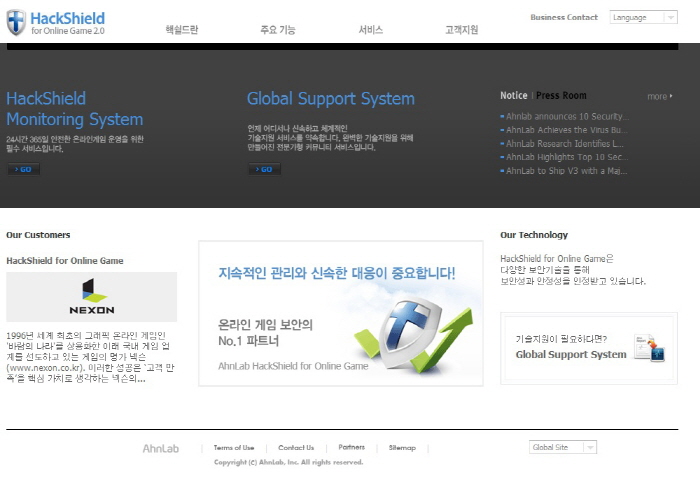Viewport: 700px width, 500px height.
Task: Click the document support icon in banner
Action: [650, 348]
